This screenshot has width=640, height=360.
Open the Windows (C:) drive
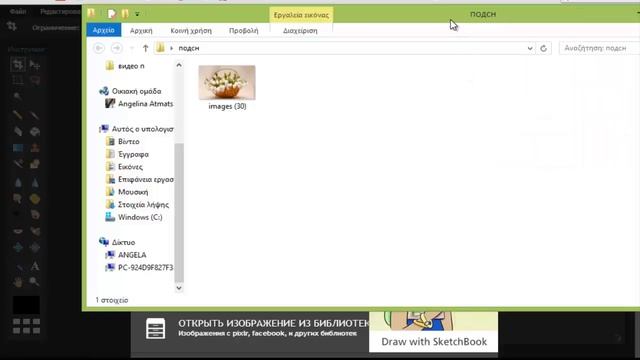point(140,217)
